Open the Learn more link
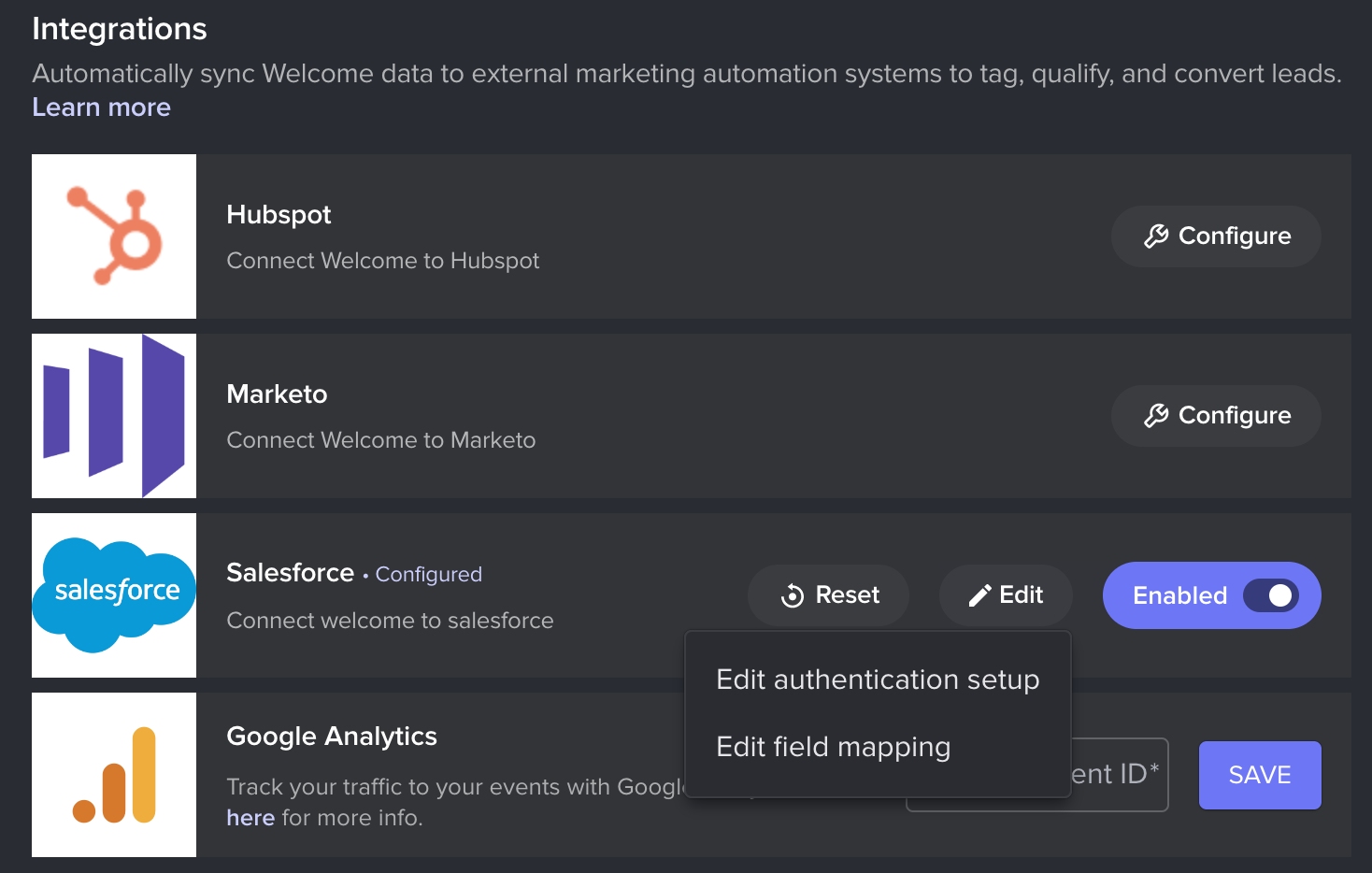 pos(101,107)
